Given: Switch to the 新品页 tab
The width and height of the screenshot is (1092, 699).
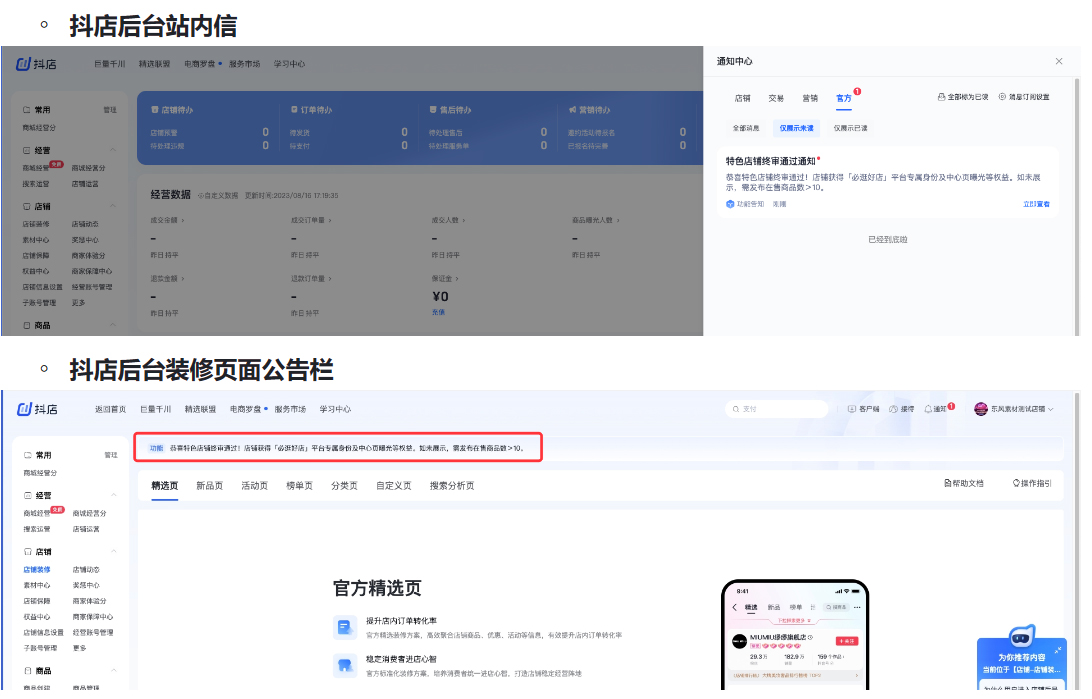Looking at the screenshot, I should [209, 486].
